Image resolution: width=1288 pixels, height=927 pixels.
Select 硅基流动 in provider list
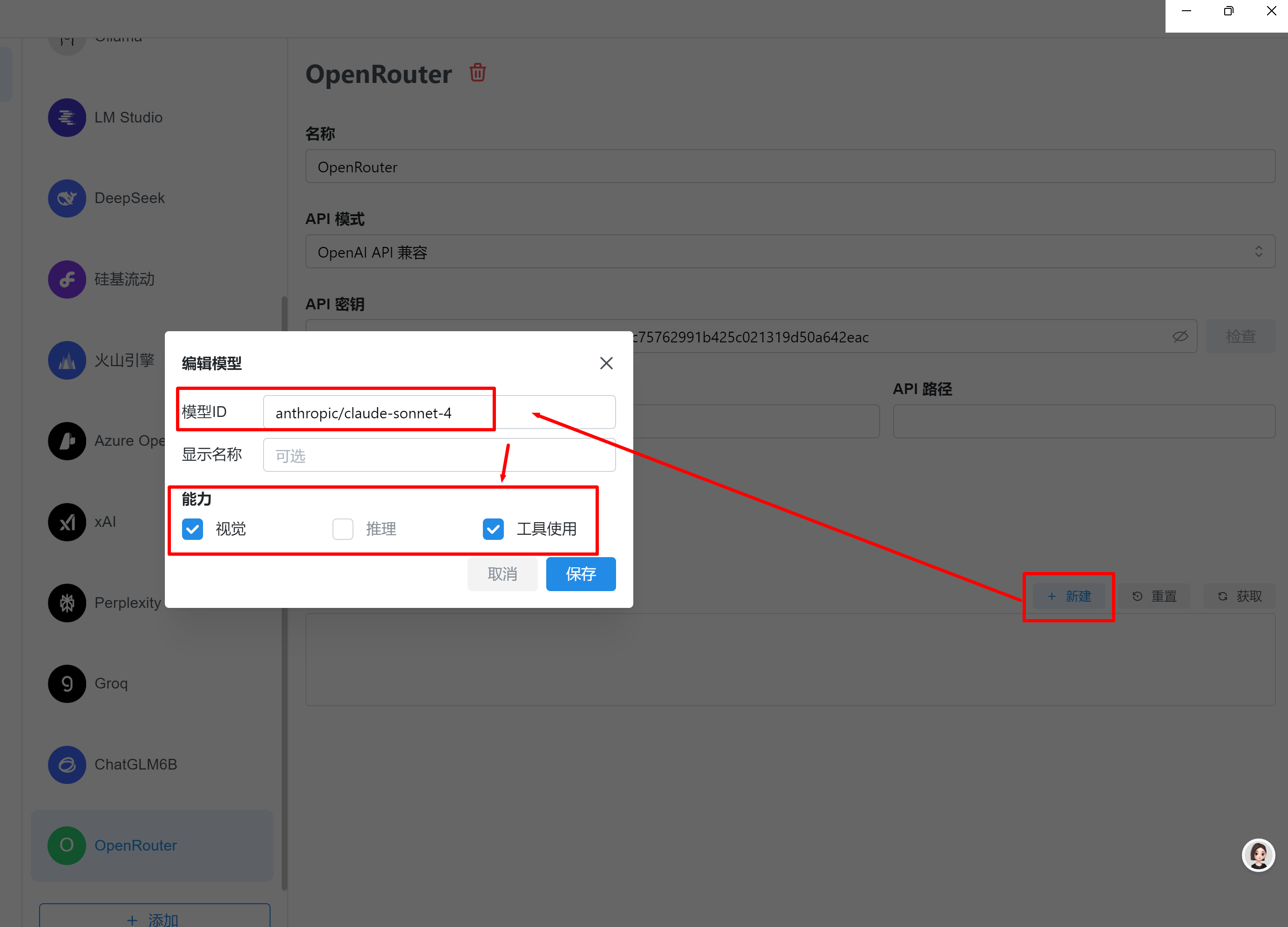click(x=152, y=279)
